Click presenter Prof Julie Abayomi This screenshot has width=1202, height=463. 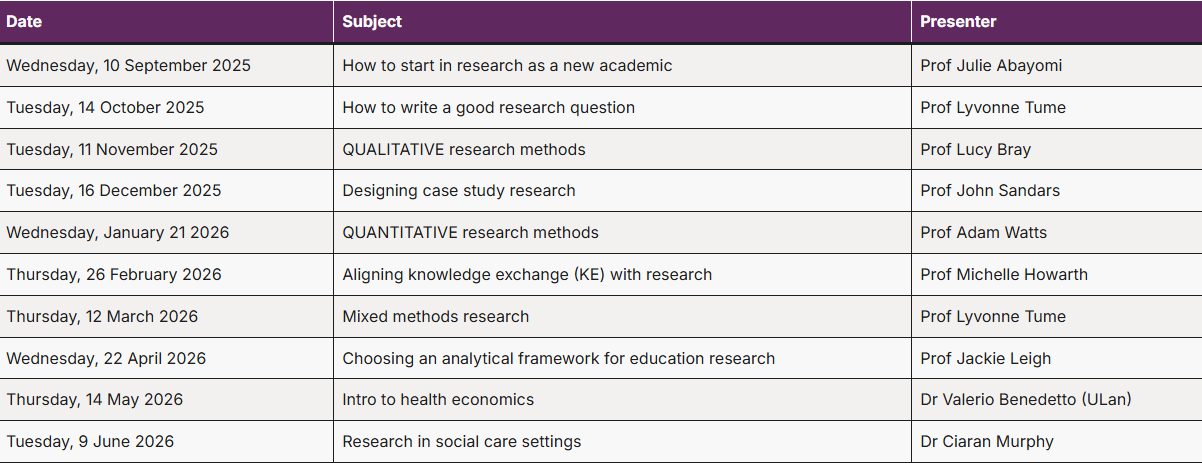[x=991, y=66]
